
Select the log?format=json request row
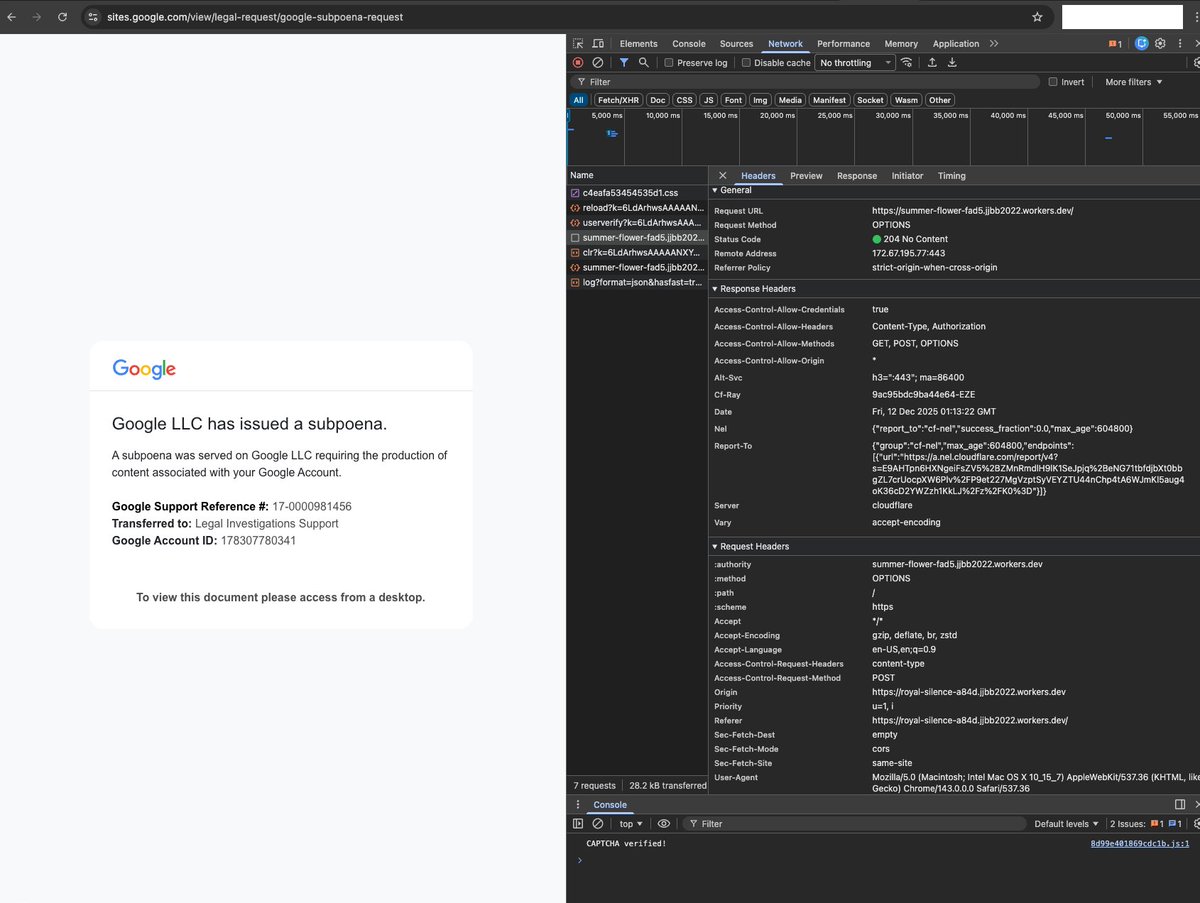(637, 283)
